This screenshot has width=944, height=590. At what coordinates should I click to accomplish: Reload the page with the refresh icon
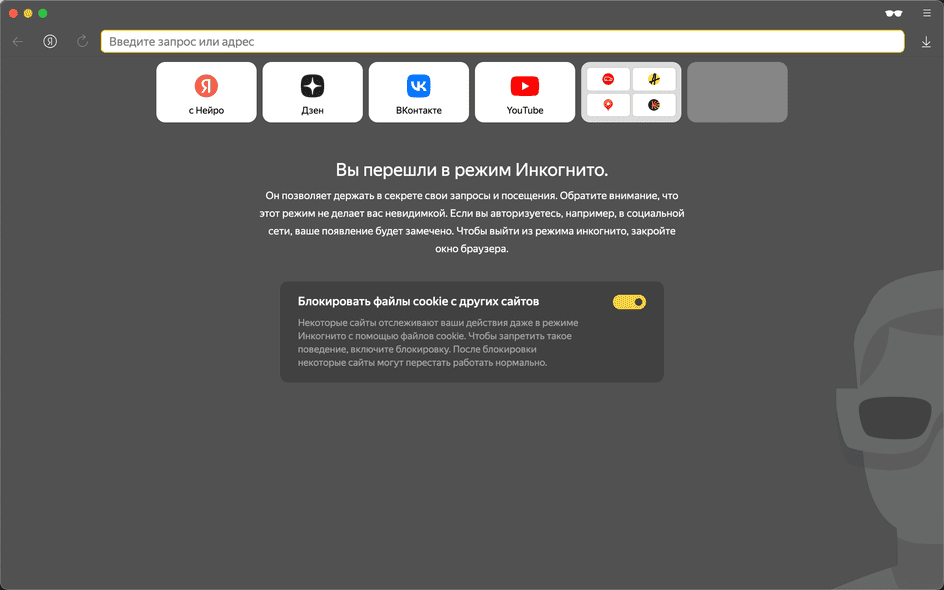82,42
